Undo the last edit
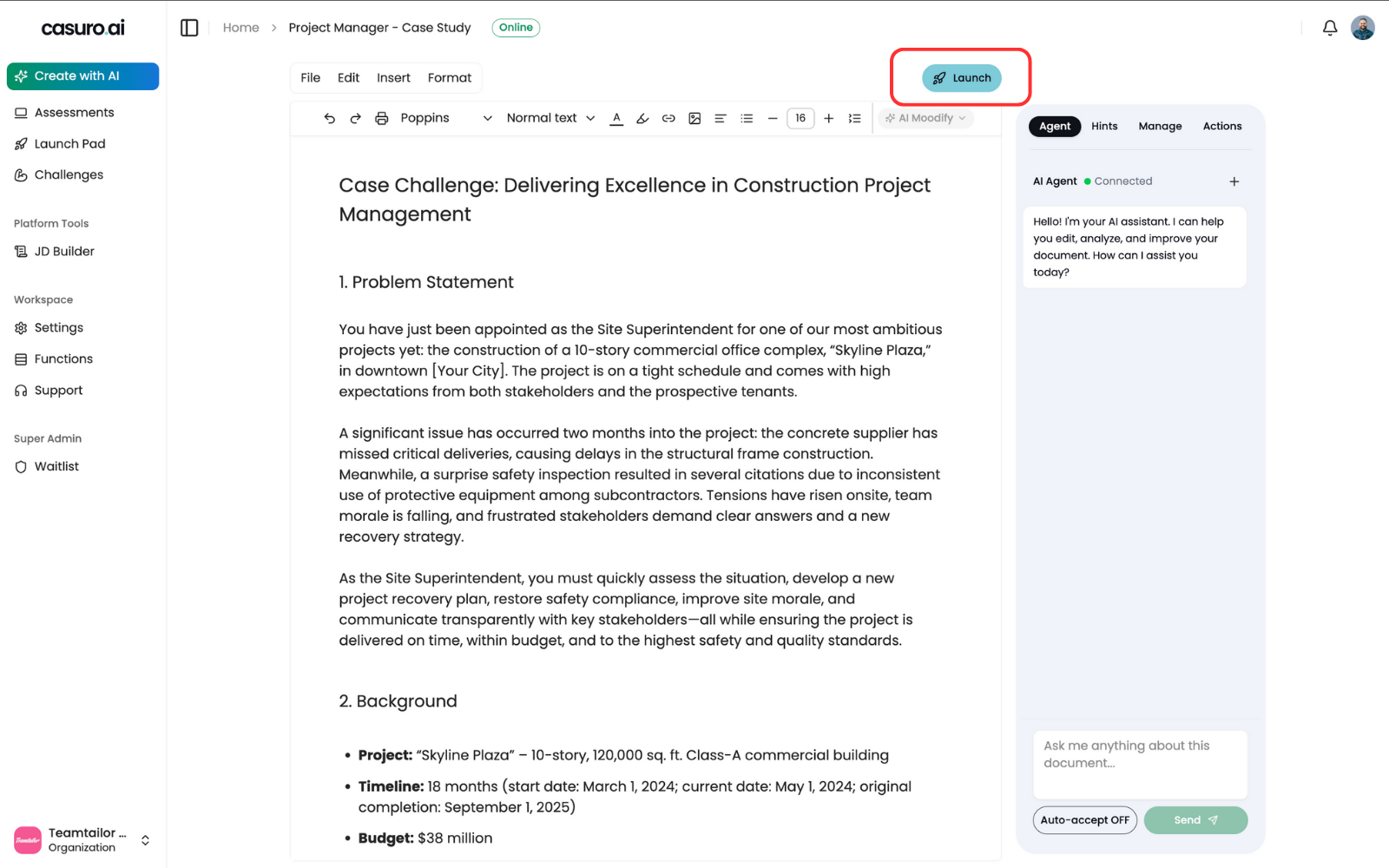 [x=330, y=118]
